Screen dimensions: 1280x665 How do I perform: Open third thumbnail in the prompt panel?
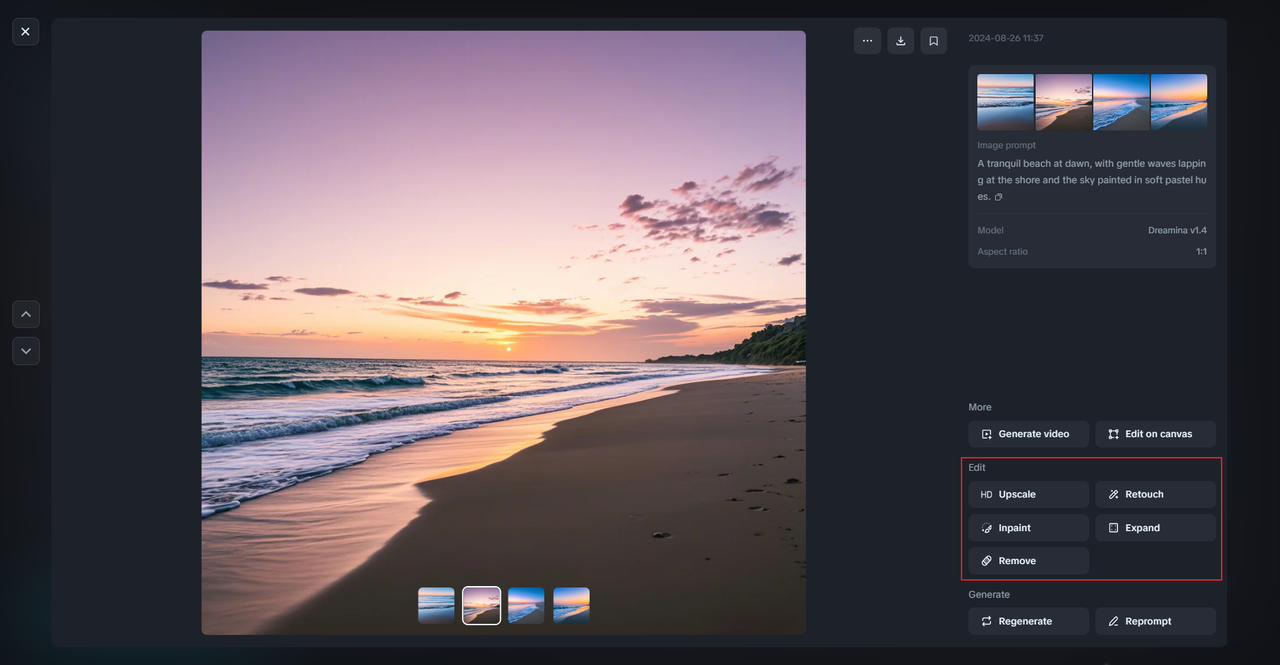pos(1121,102)
